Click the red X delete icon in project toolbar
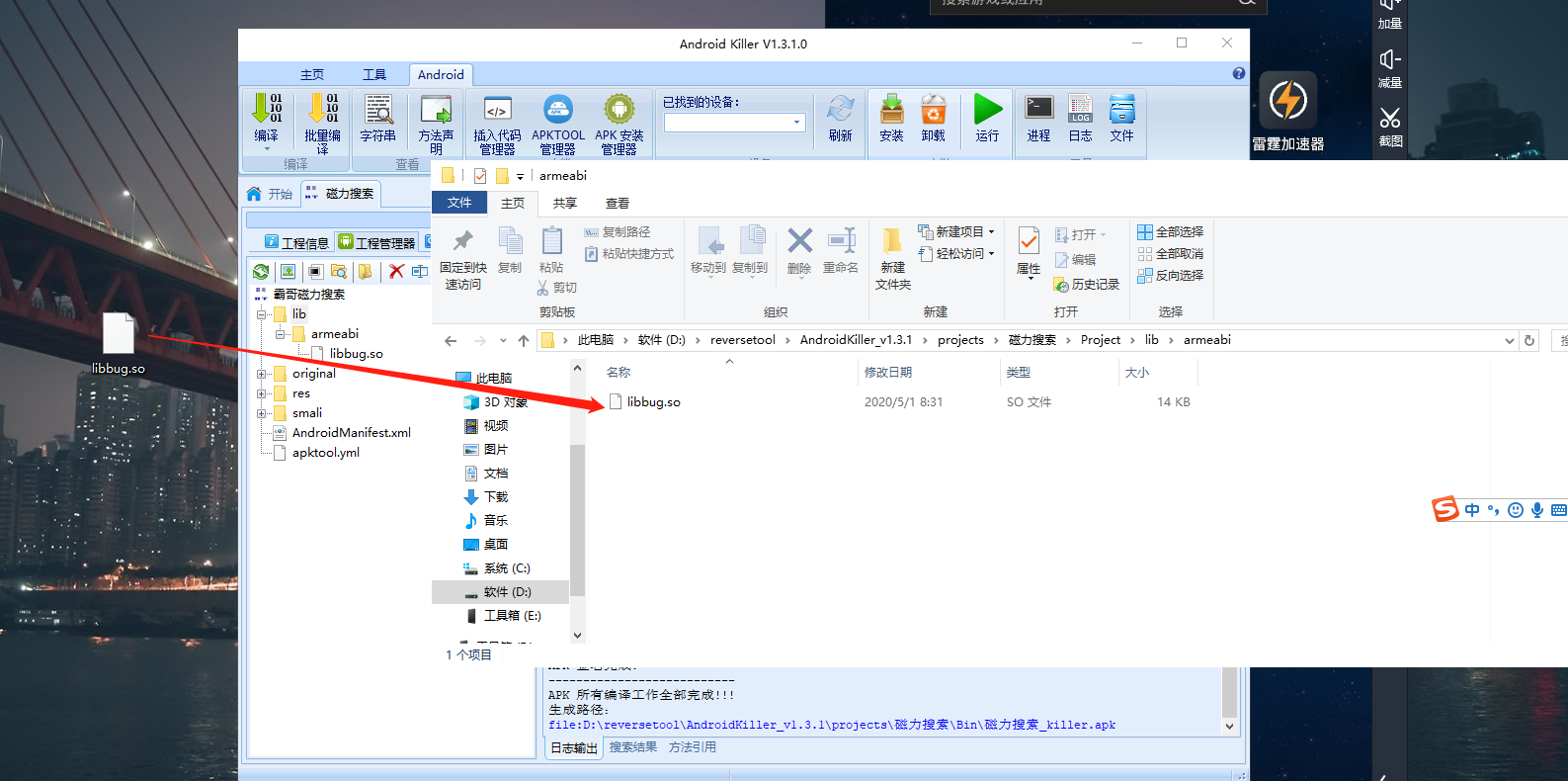This screenshot has height=781, width=1568. click(x=396, y=271)
